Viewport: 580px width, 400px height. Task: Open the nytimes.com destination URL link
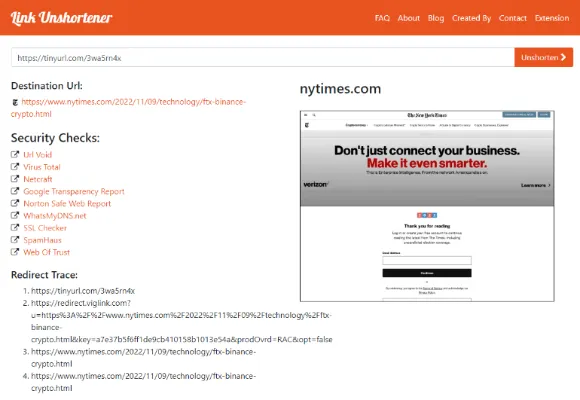(128, 108)
